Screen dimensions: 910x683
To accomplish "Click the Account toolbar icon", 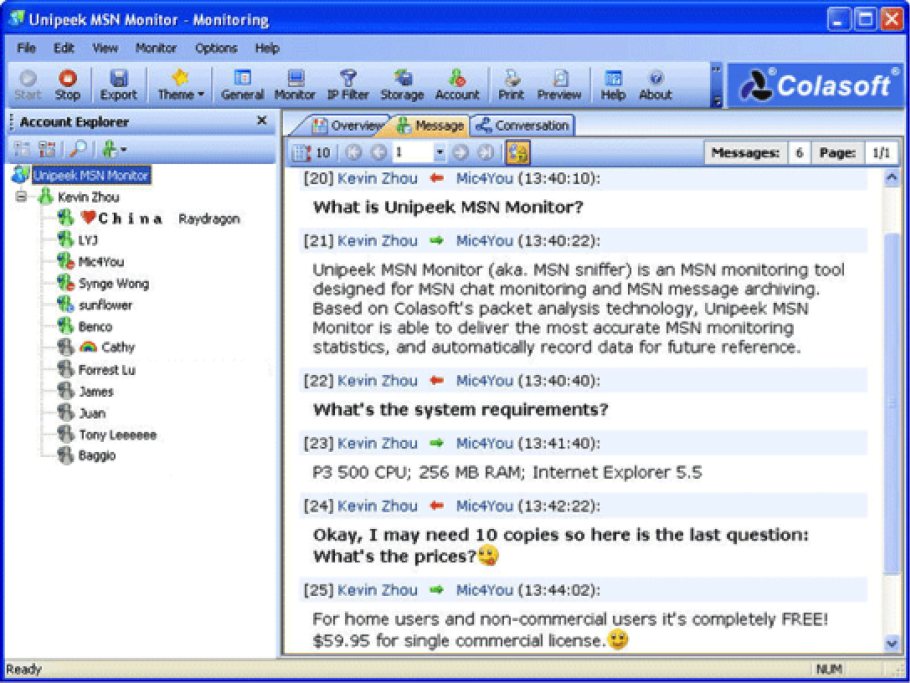I will 457,85.
